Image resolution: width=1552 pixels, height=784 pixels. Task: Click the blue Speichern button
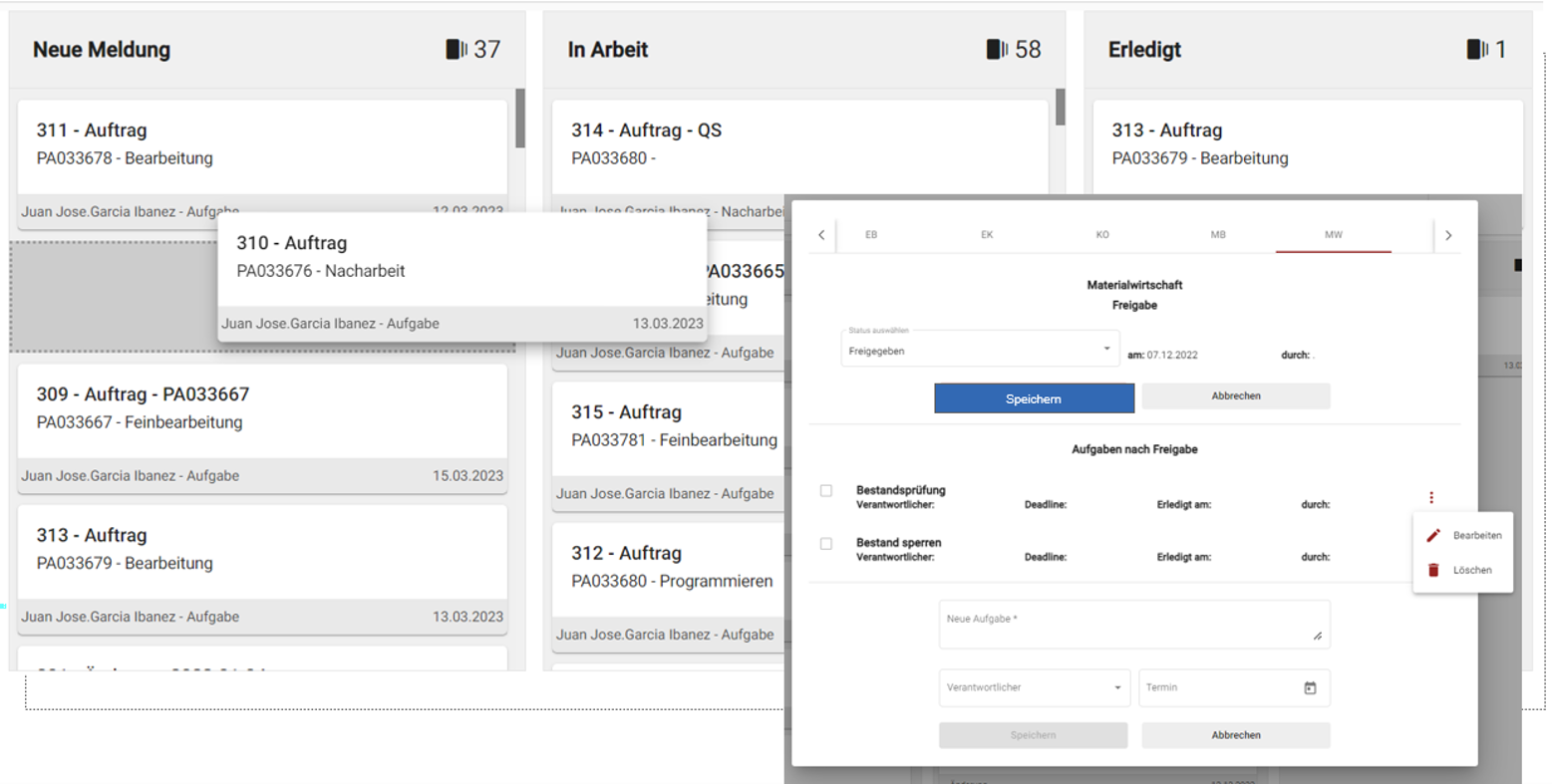[x=1034, y=398]
